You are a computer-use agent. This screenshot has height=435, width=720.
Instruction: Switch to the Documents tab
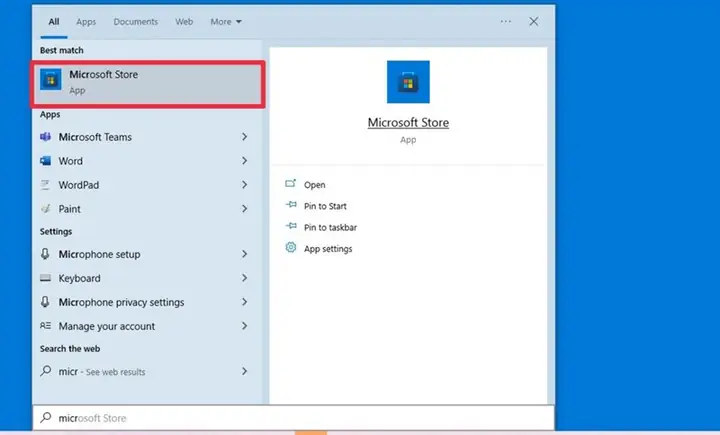pyautogui.click(x=135, y=22)
